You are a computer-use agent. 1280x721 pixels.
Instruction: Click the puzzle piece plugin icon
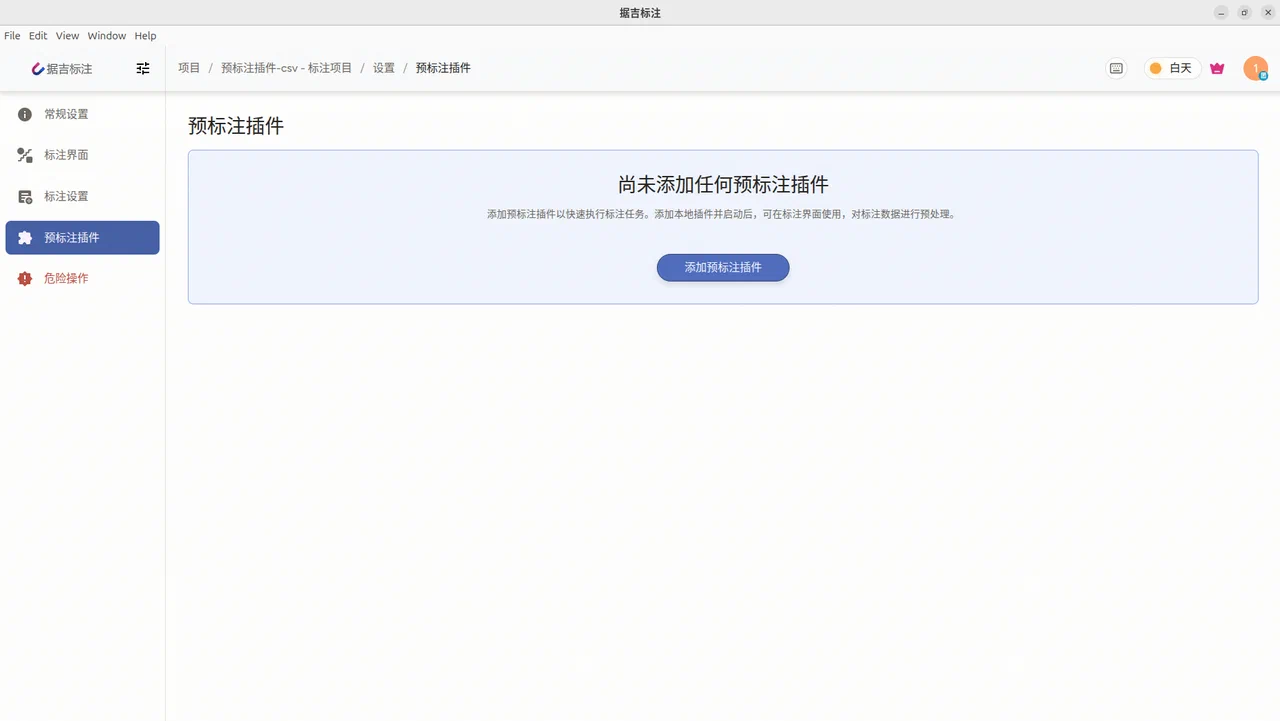click(x=25, y=238)
